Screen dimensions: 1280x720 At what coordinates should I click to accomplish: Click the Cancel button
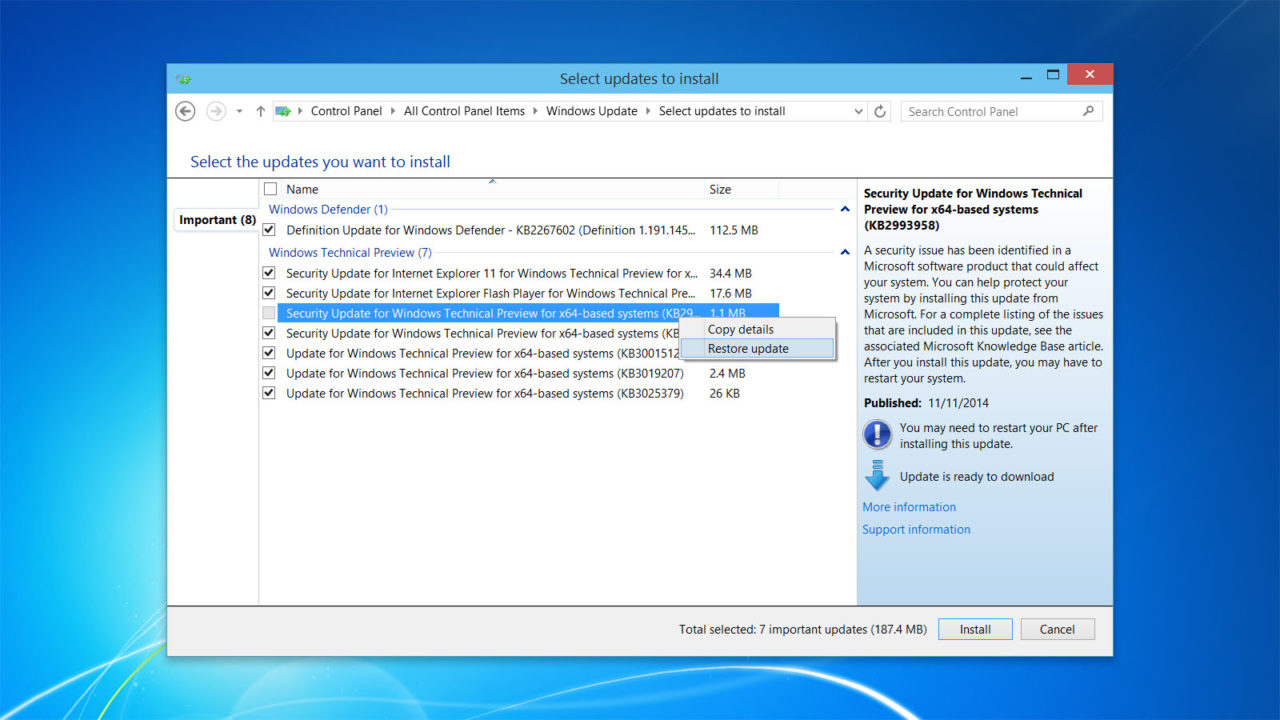1057,629
